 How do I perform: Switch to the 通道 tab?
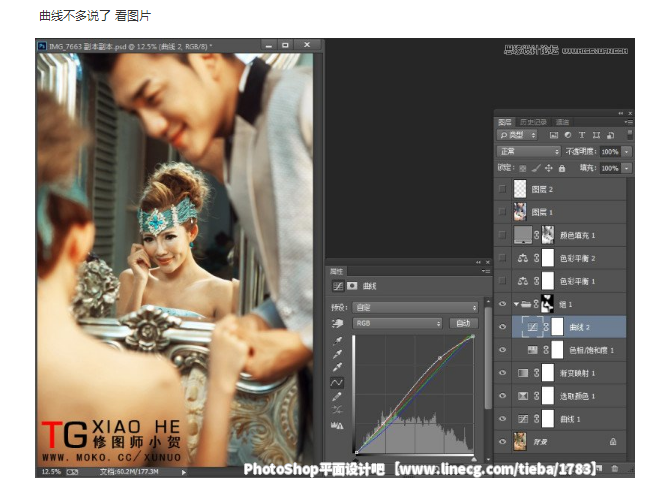pyautogui.click(x=562, y=122)
